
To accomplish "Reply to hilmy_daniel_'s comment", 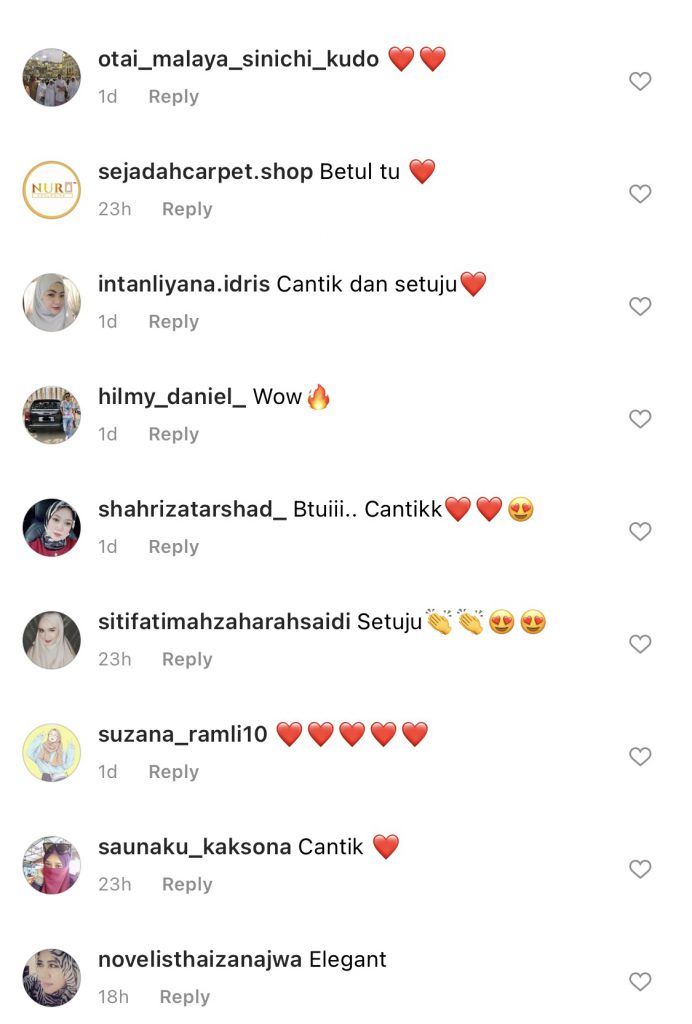I will coord(174,434).
